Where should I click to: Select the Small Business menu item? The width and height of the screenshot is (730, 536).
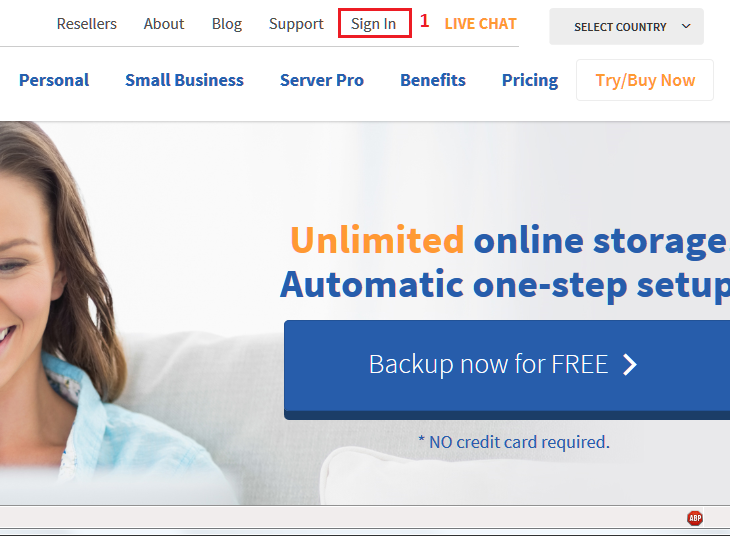tap(184, 80)
